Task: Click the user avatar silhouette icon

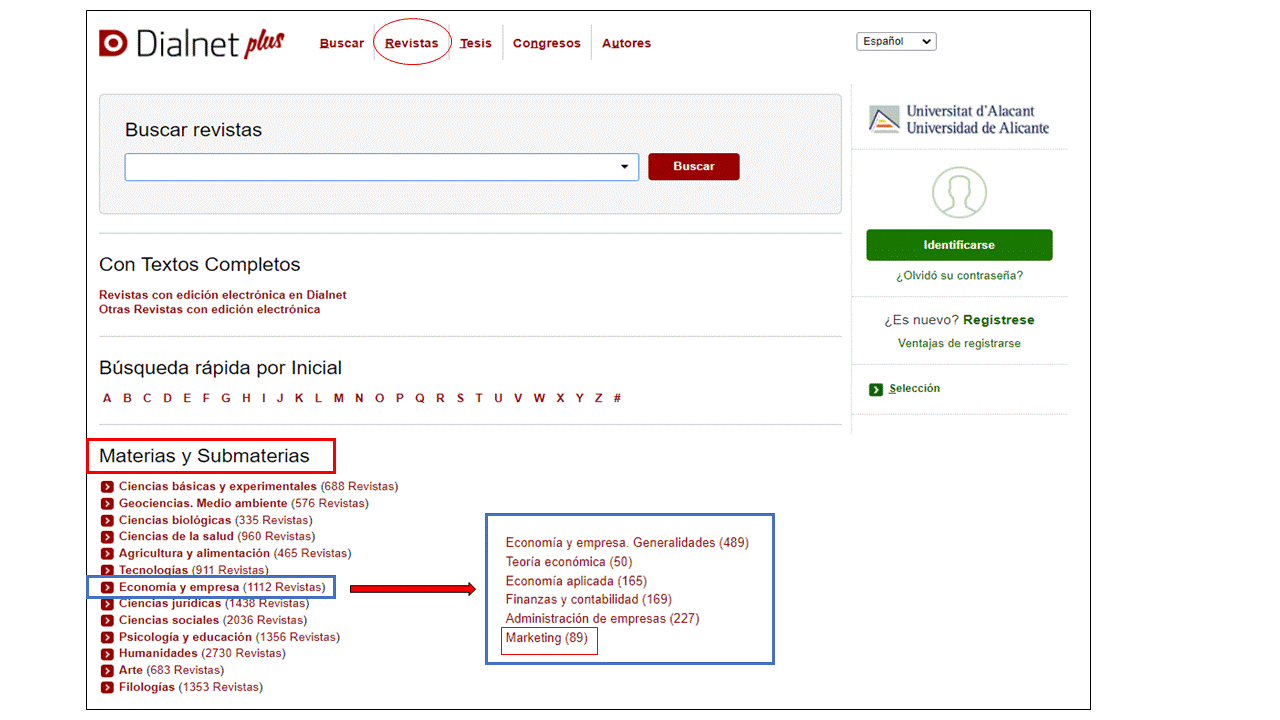Action: coord(959,192)
